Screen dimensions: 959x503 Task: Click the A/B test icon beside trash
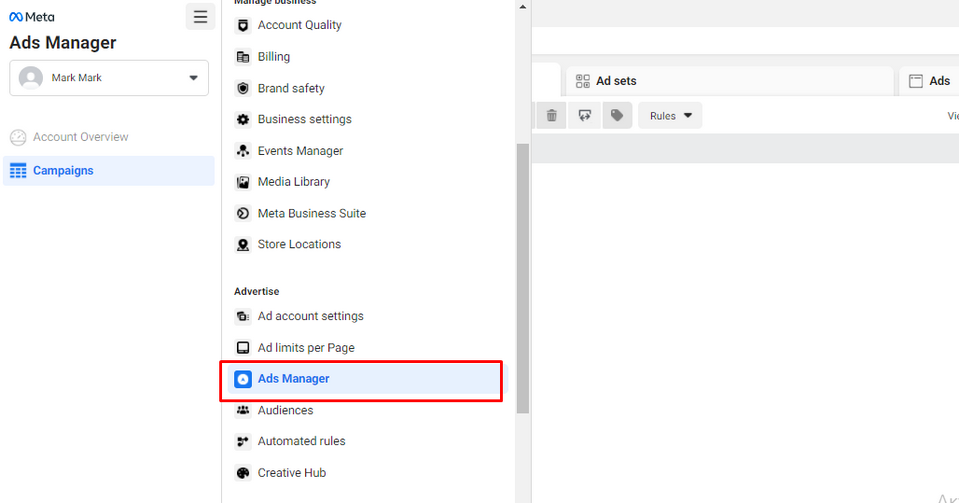click(584, 116)
